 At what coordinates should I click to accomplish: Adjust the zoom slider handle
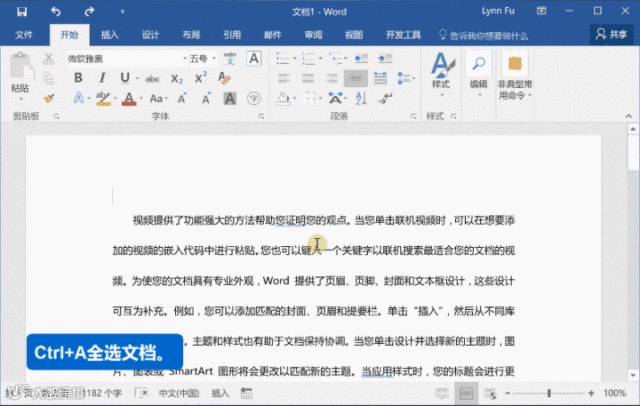pos(549,393)
